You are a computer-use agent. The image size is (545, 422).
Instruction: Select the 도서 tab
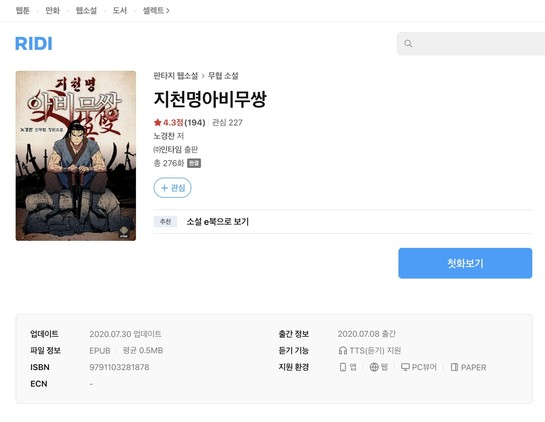point(120,11)
